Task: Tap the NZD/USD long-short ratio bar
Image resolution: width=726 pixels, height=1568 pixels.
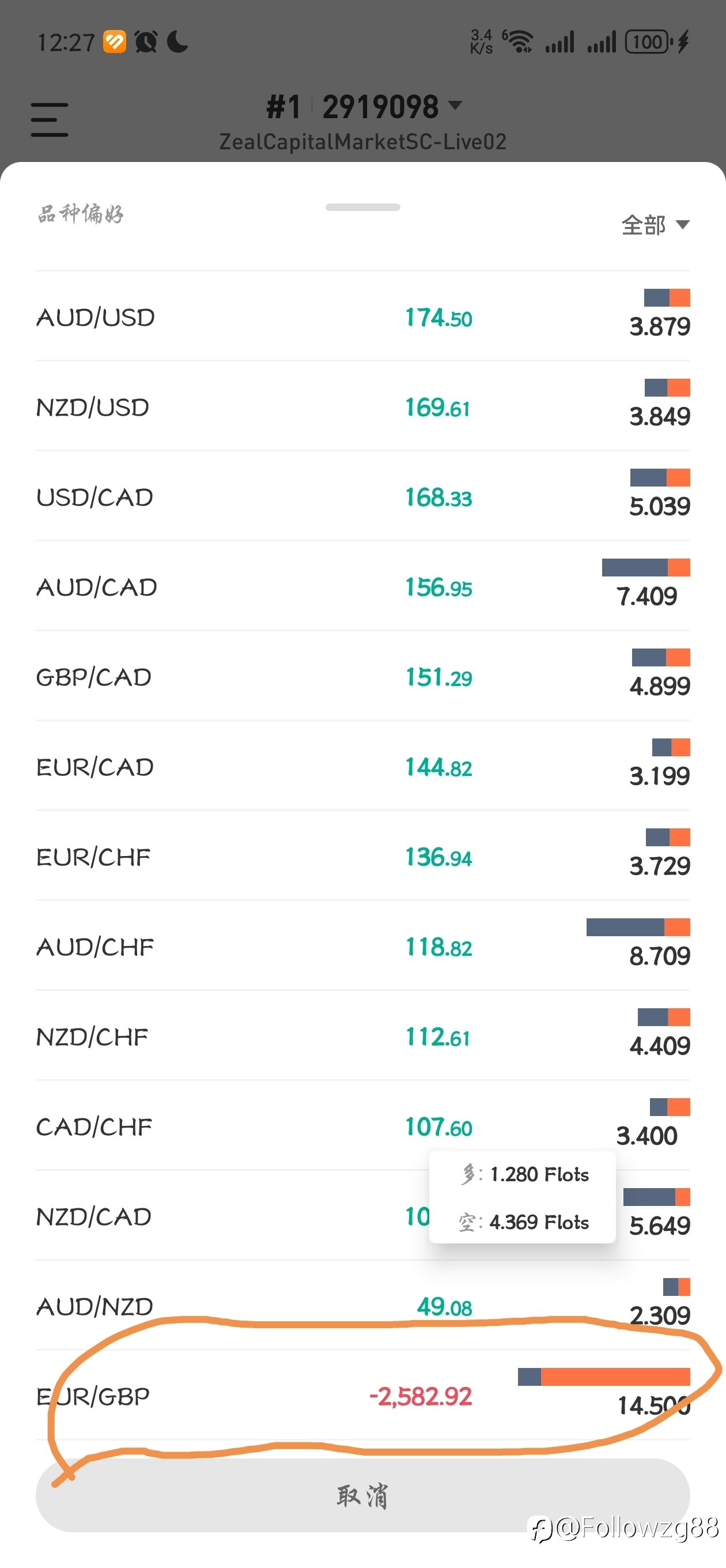Action: pyautogui.click(x=667, y=387)
